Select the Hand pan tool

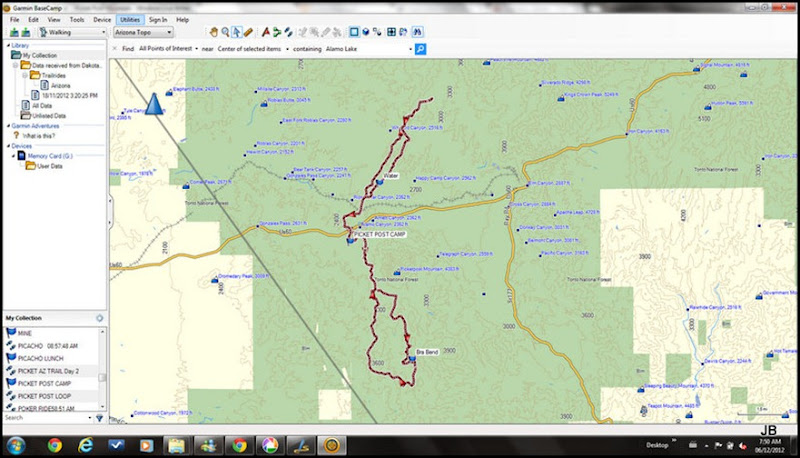pos(214,32)
